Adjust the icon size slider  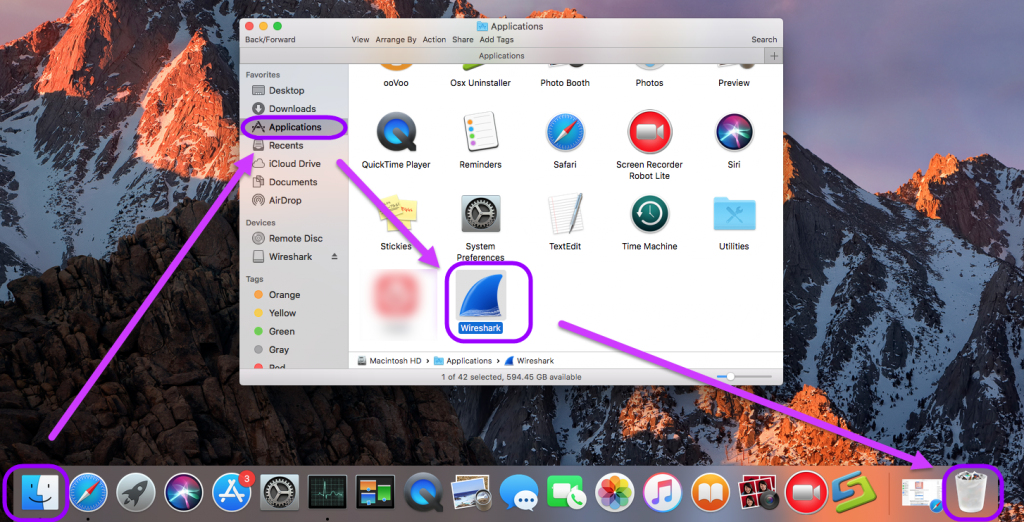731,377
